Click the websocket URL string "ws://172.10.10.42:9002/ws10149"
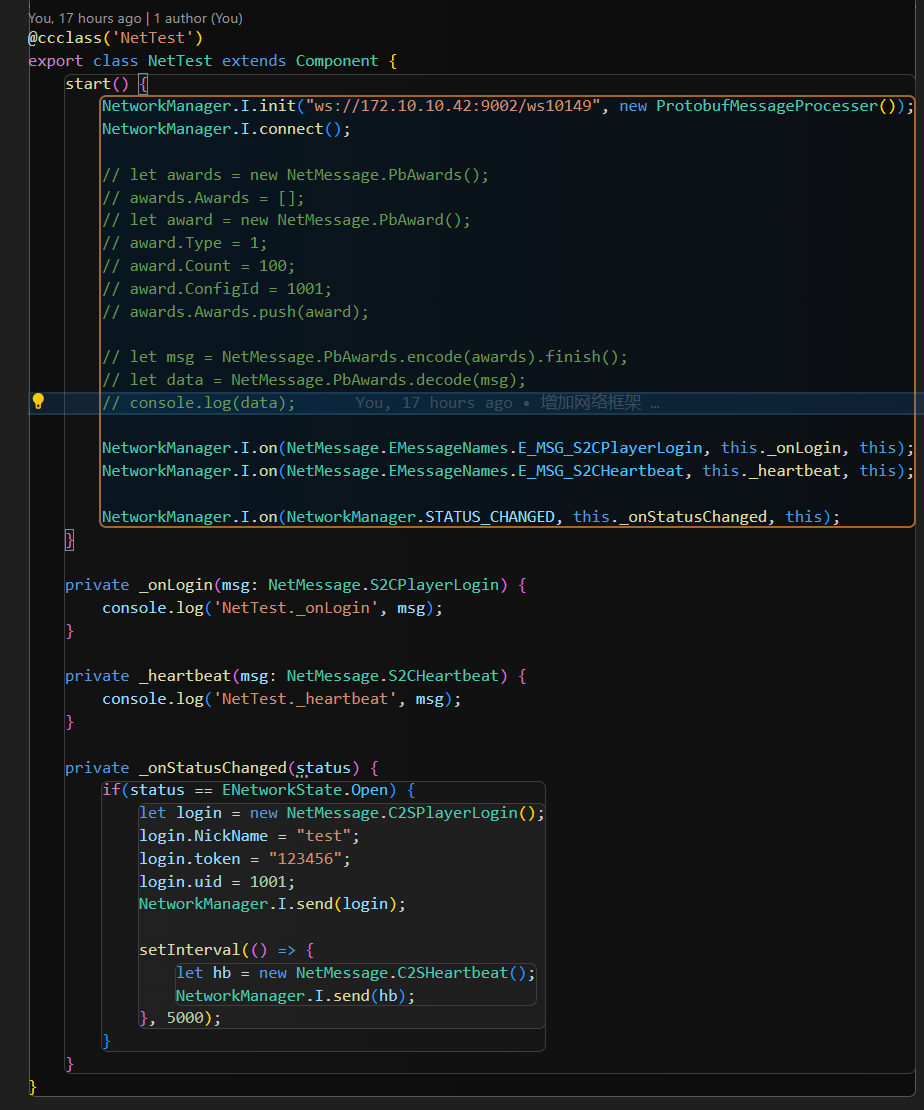924x1110 pixels. [x=453, y=106]
